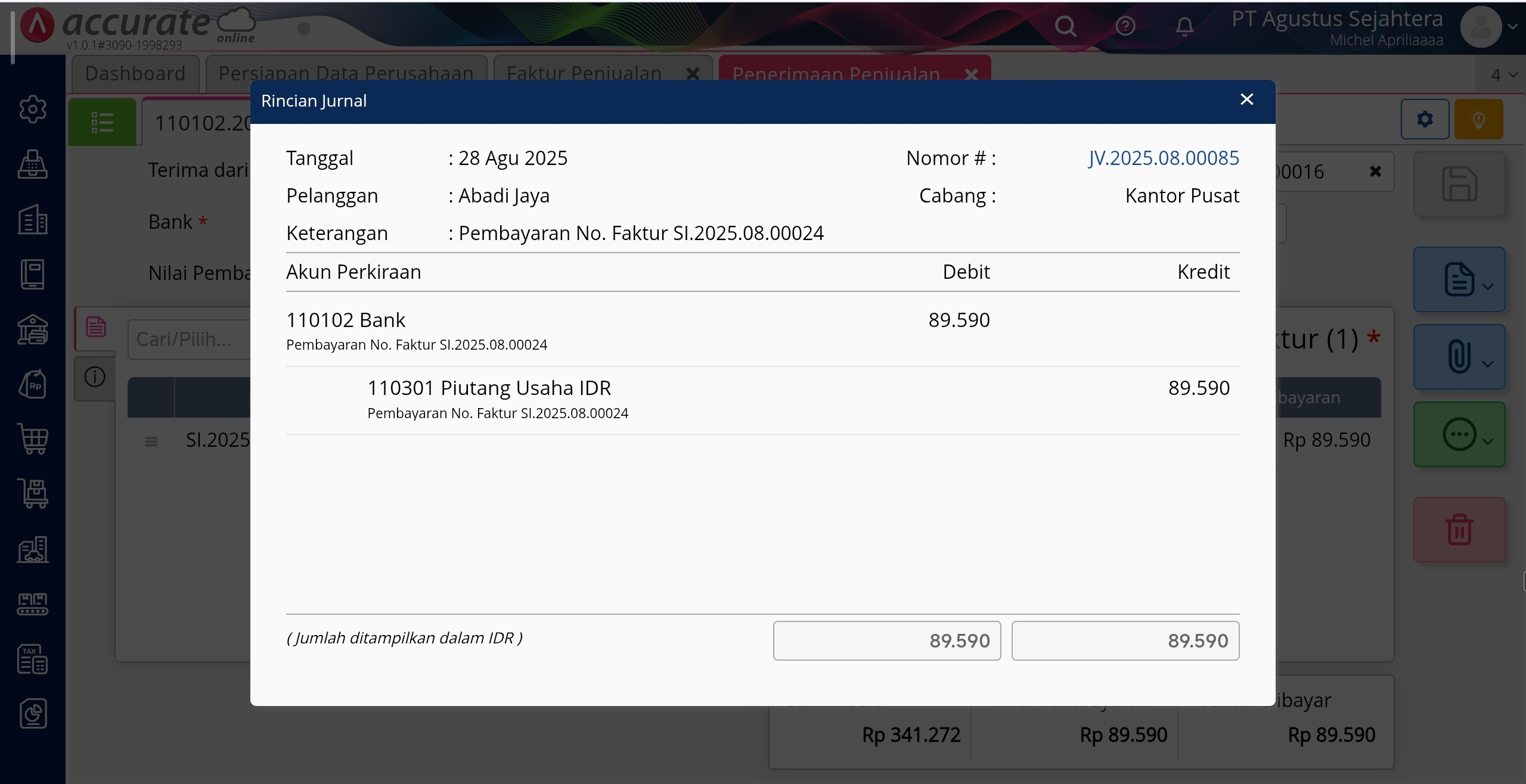Open the cash register sidebar module
The width and height of the screenshot is (1526, 784).
pos(33,164)
